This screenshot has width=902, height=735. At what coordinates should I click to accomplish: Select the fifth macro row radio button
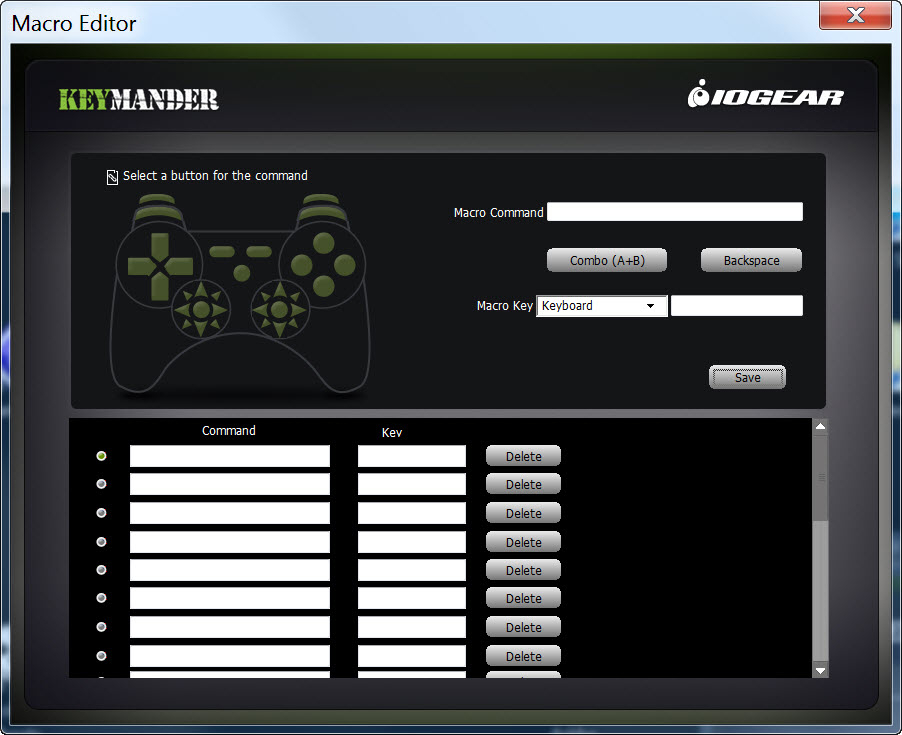coord(101,569)
